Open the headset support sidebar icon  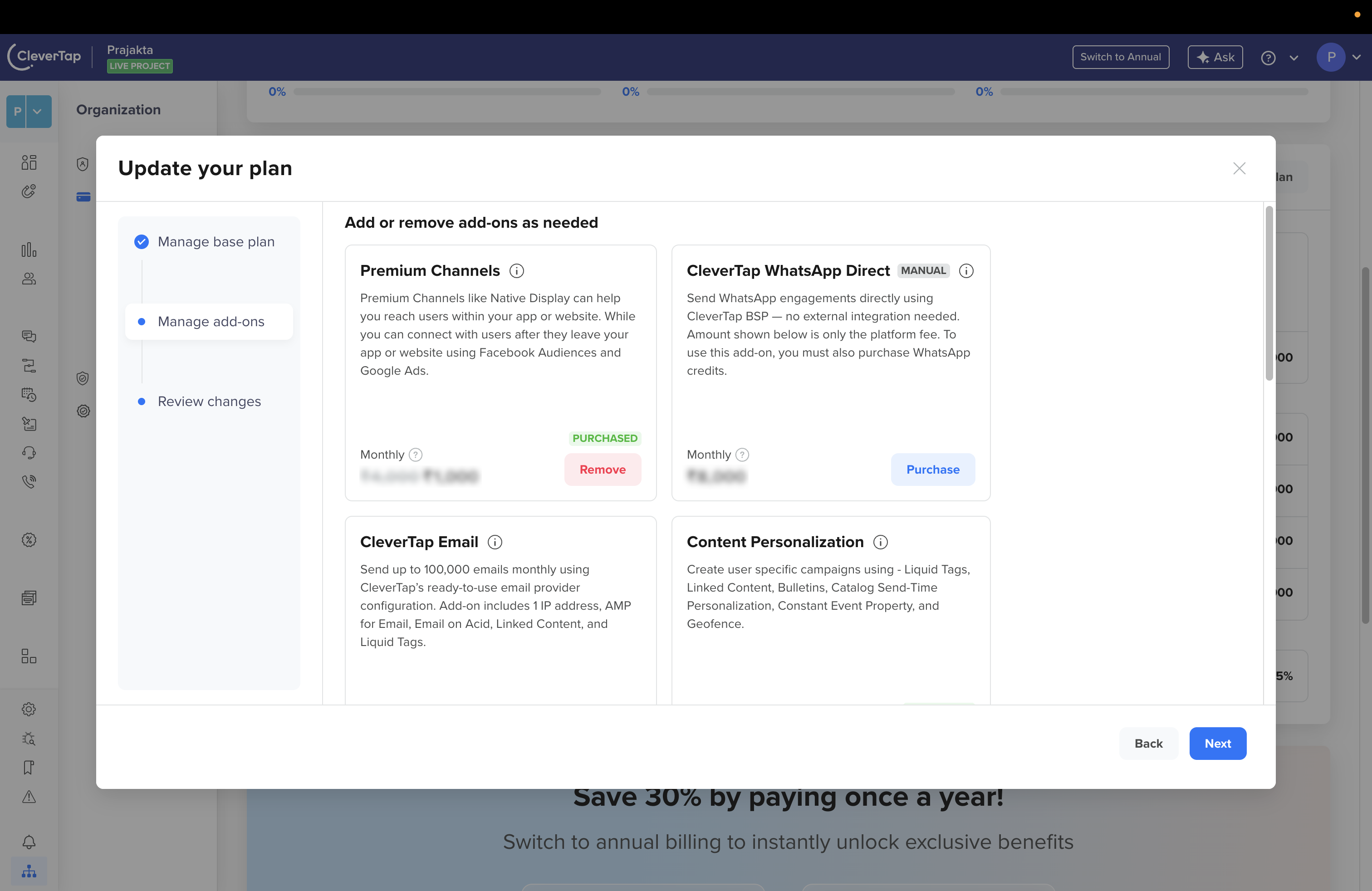pos(29,452)
